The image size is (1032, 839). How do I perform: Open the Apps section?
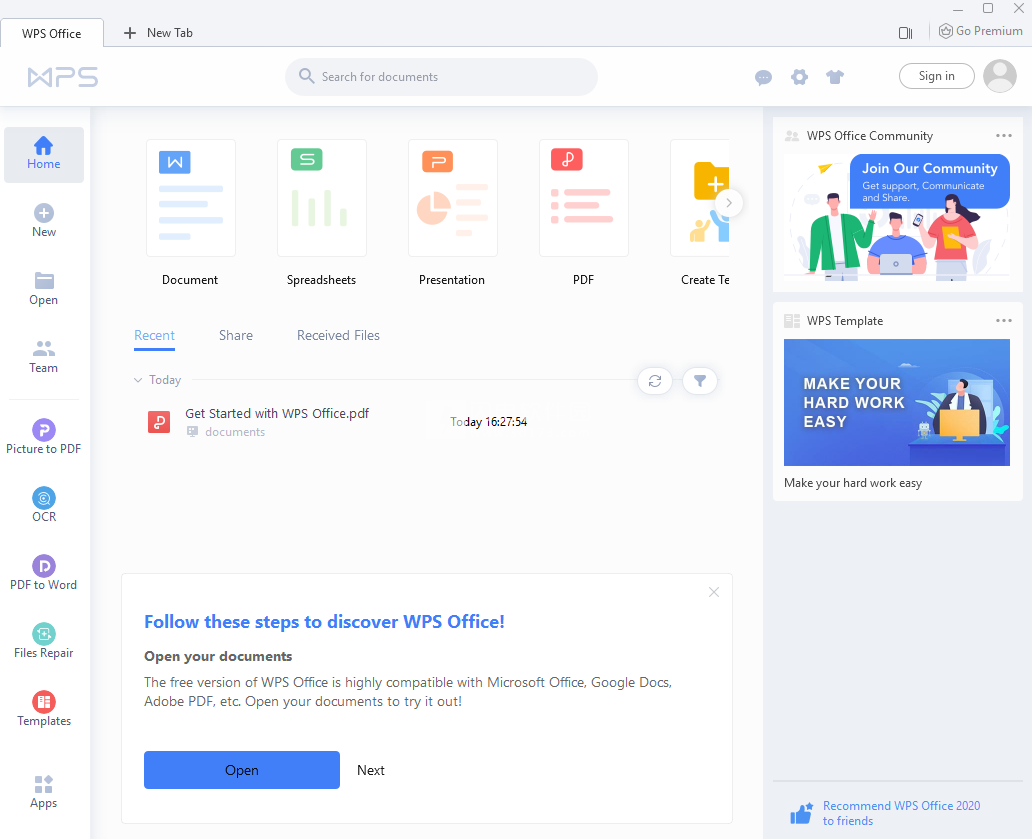click(43, 792)
